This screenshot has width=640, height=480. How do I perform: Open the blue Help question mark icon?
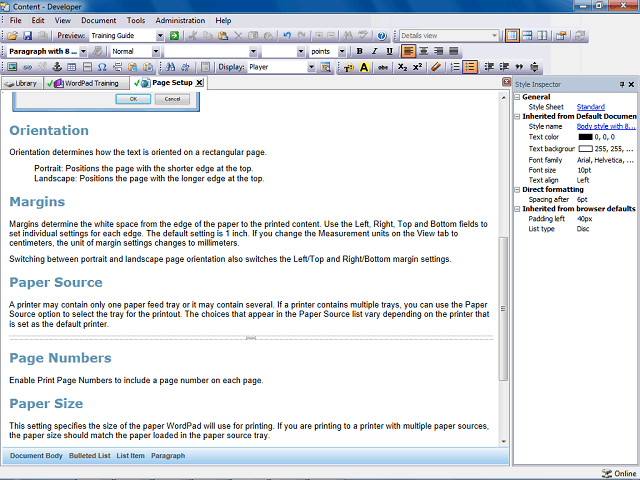[x=382, y=36]
